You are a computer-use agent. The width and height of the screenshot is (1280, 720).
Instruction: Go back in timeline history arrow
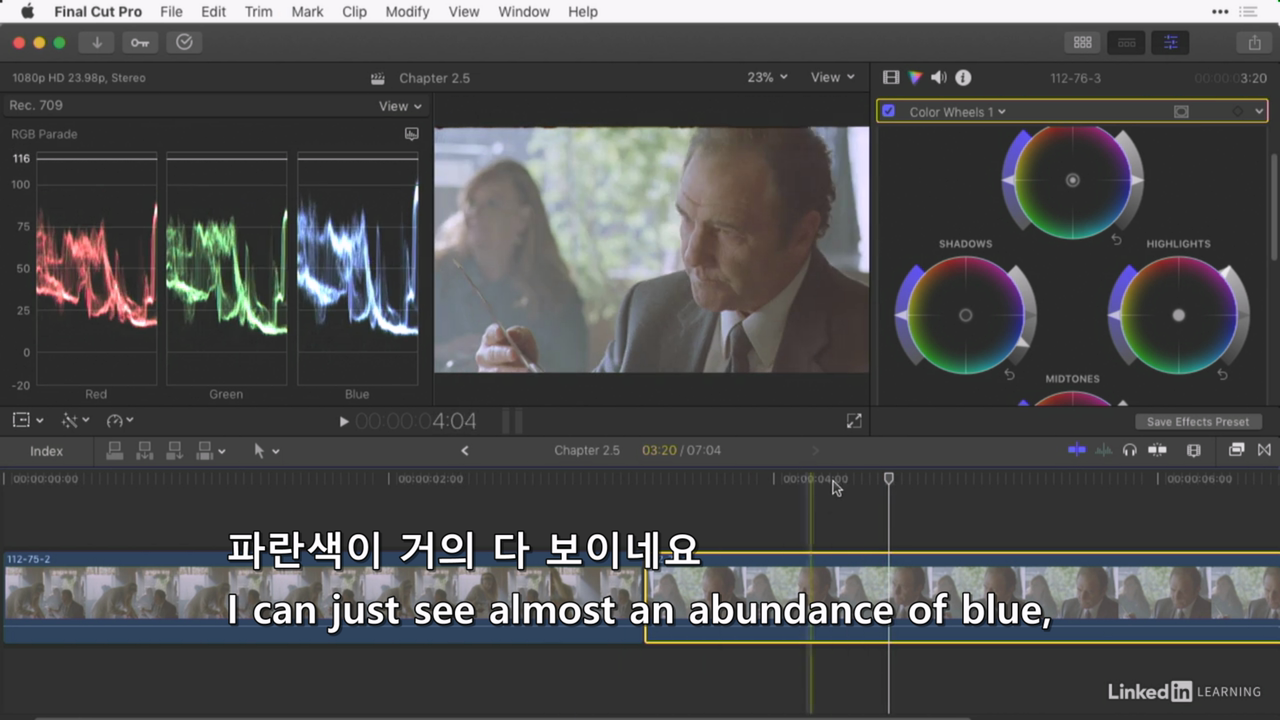[464, 451]
